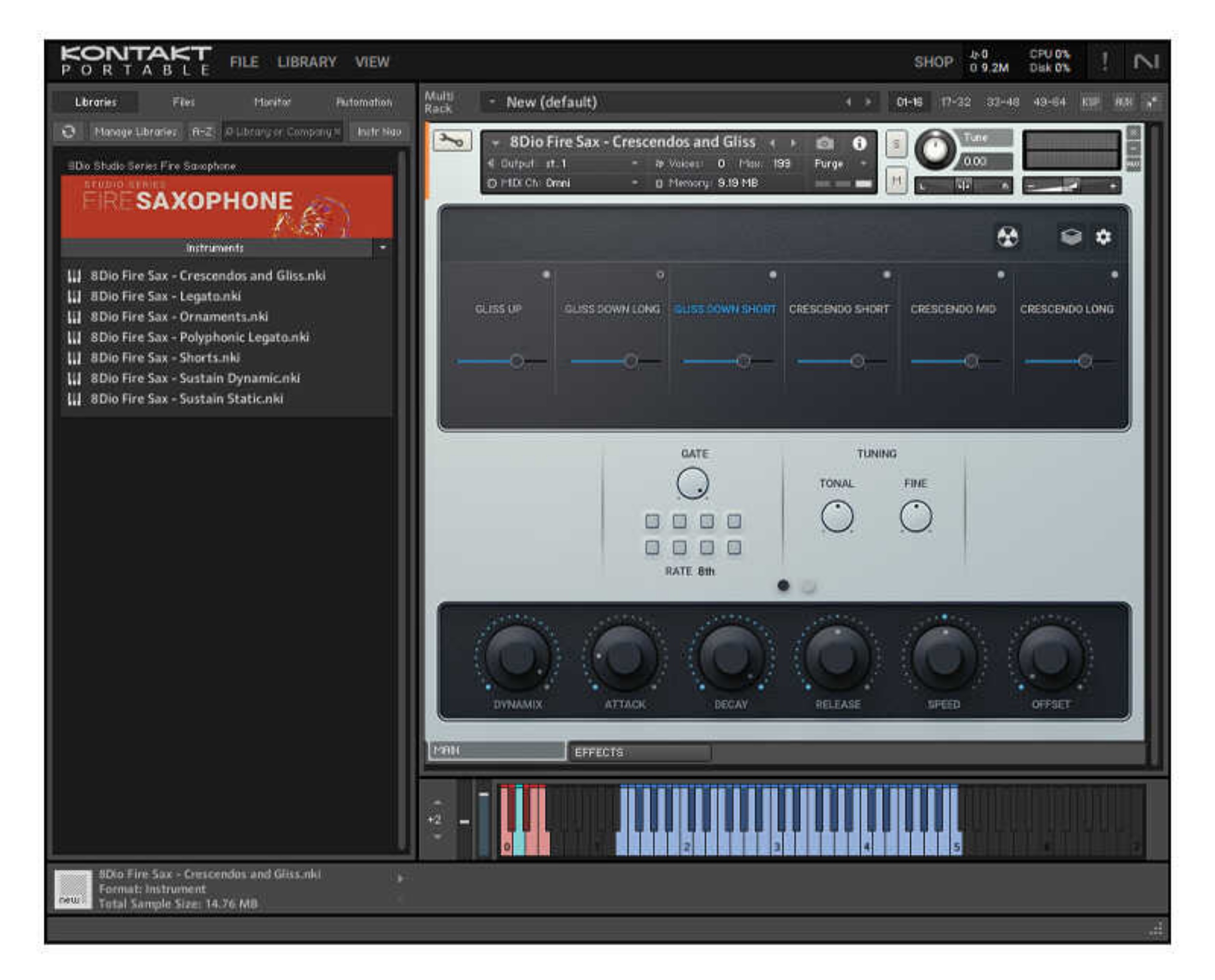The width and height of the screenshot is (1215, 980).
Task: Expand instrument name dropdown arrow
Action: [x=495, y=144]
